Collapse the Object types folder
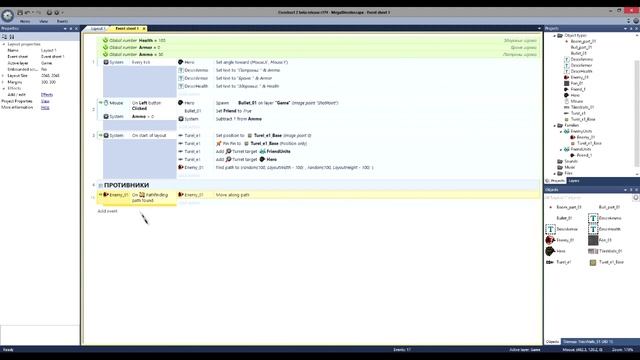640x360 pixels. click(x=554, y=36)
